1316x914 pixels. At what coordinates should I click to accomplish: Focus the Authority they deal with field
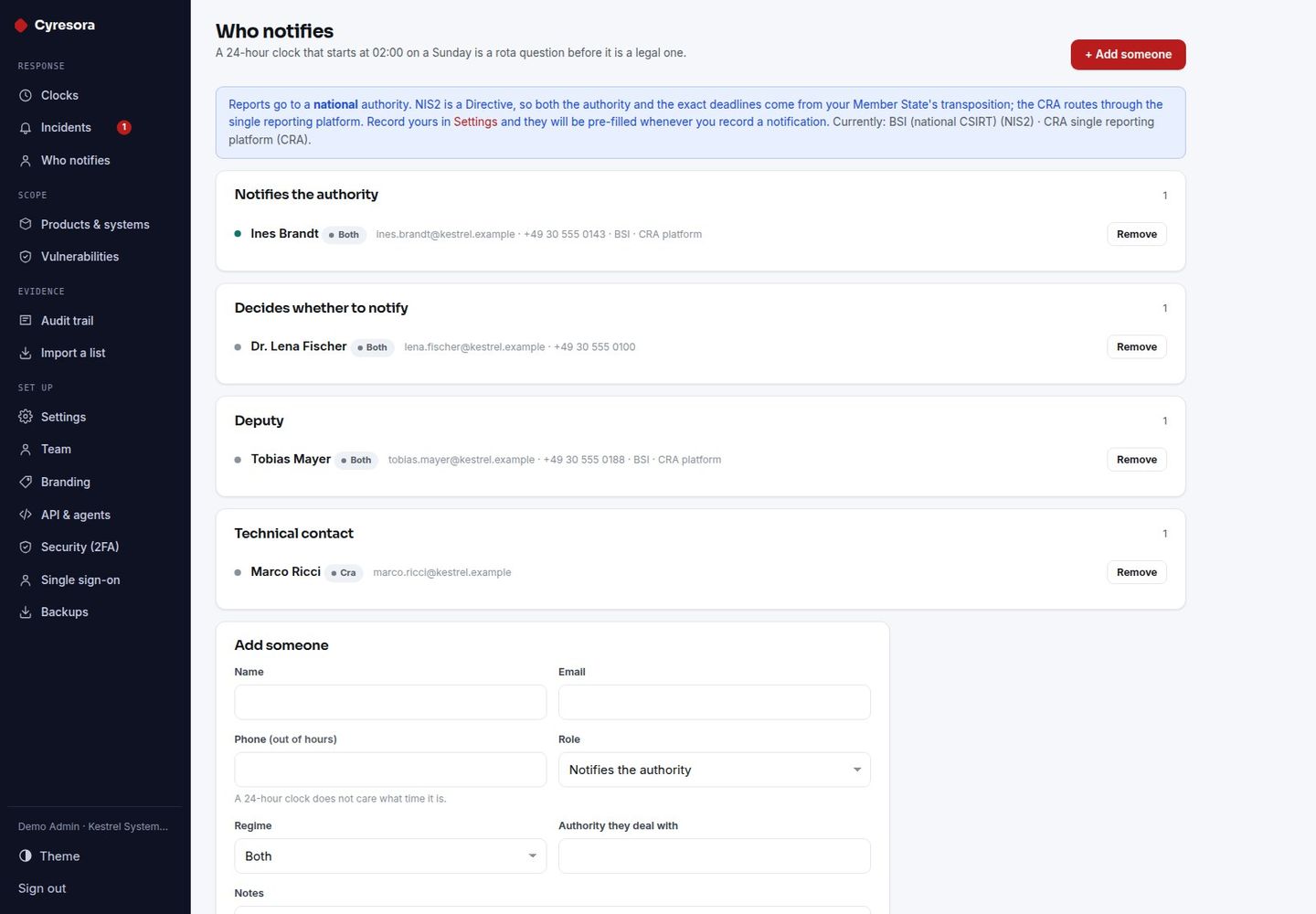coord(715,856)
